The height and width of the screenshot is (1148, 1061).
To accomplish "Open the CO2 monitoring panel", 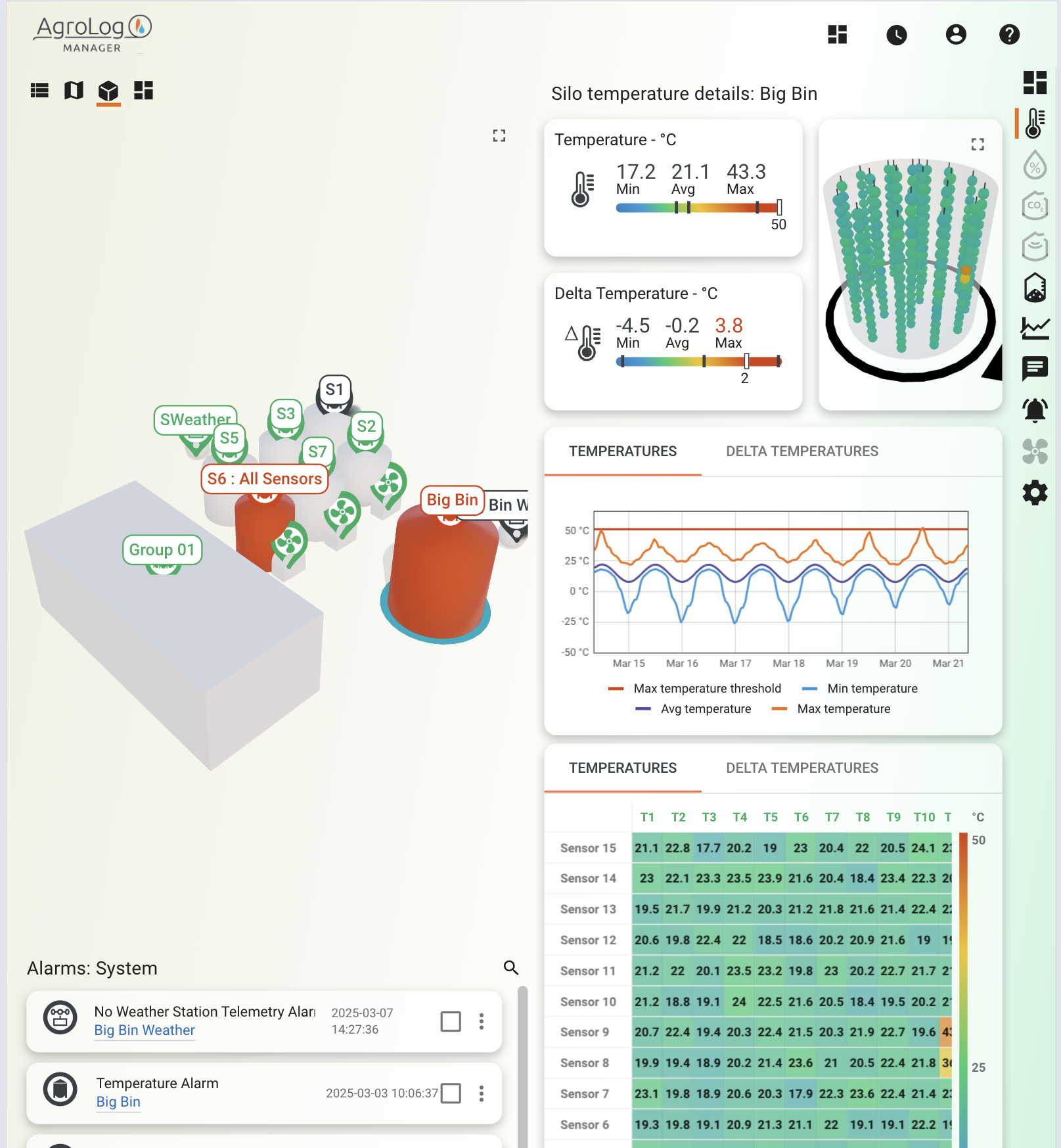I will [1035, 205].
